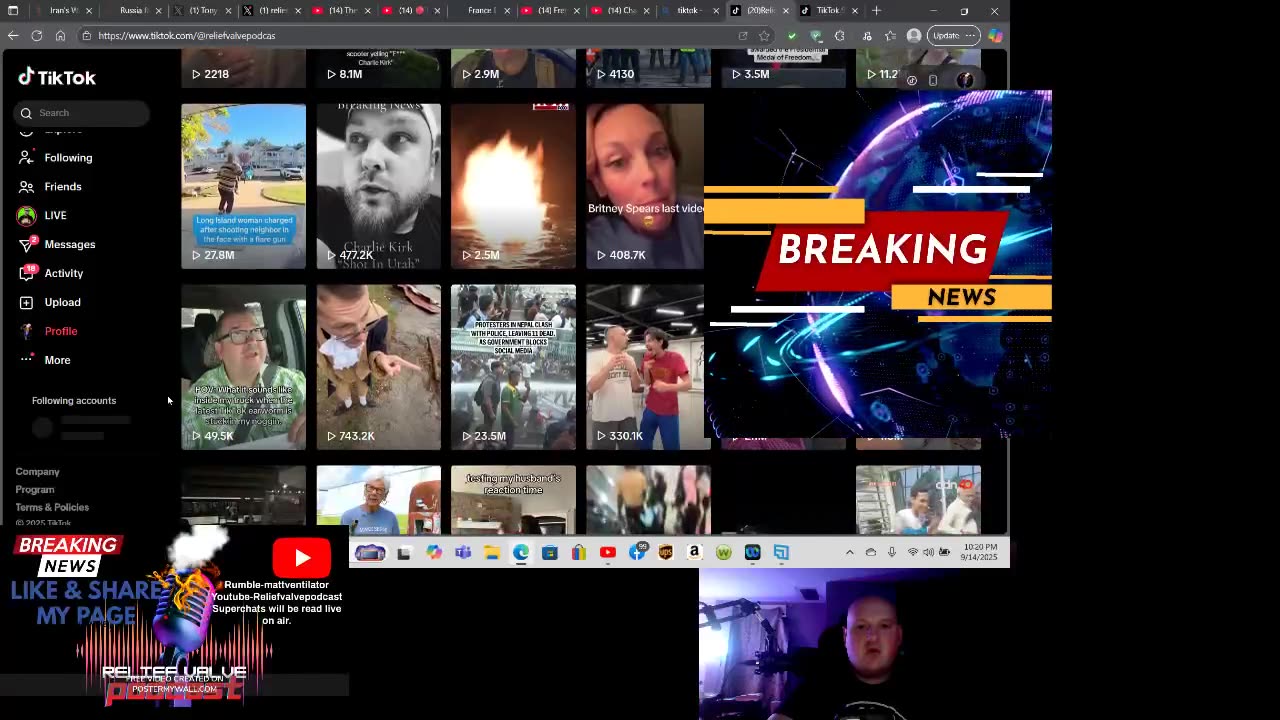The height and width of the screenshot is (720, 1280).
Task: Expand Company footer link
Action: (x=37, y=472)
